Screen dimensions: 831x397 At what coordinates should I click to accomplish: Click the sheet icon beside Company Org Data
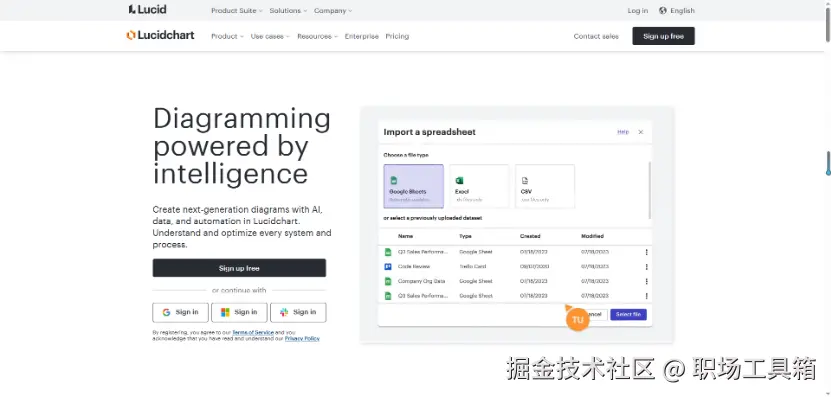[x=388, y=281]
